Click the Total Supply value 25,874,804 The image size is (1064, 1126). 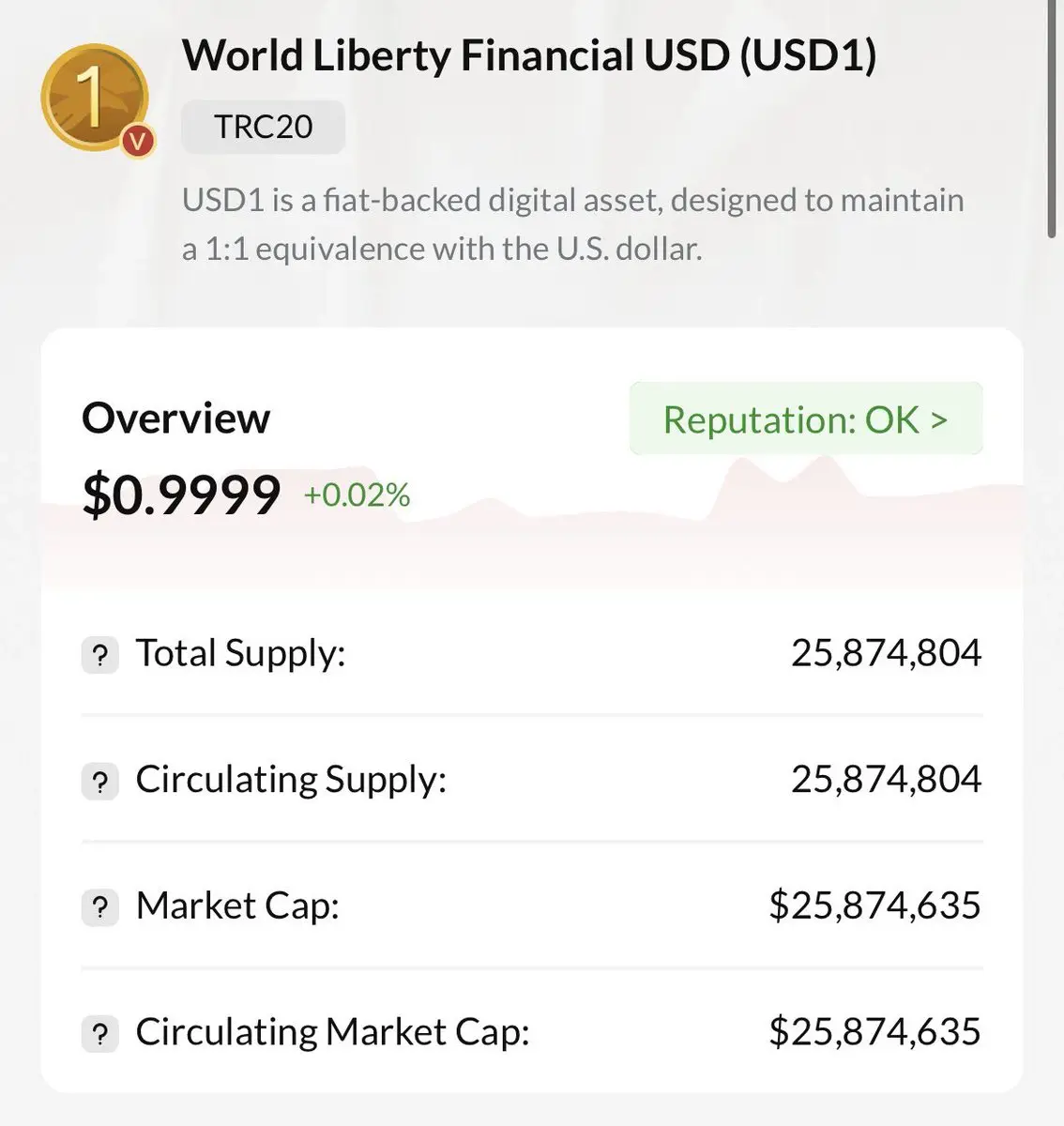[x=886, y=653]
